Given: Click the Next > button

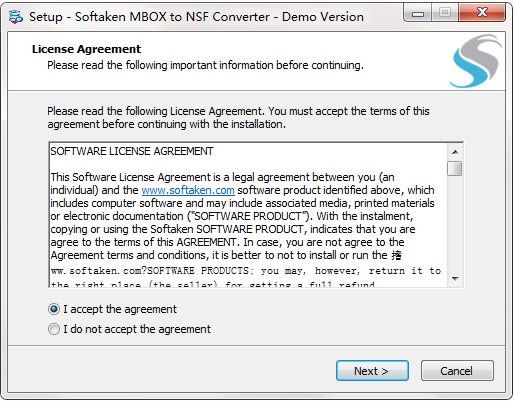Looking at the screenshot, I should tap(372, 370).
